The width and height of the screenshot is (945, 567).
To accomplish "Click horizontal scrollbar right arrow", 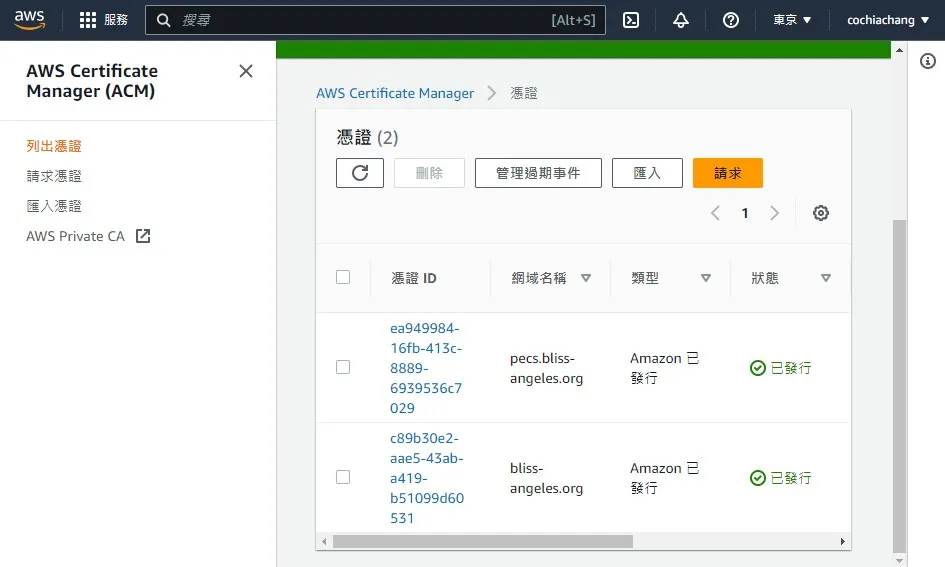I will coord(843,541).
